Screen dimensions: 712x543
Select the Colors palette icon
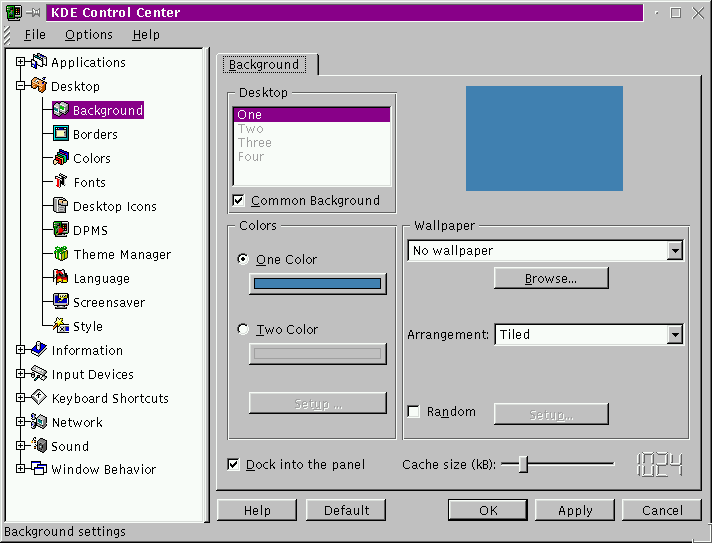point(61,158)
